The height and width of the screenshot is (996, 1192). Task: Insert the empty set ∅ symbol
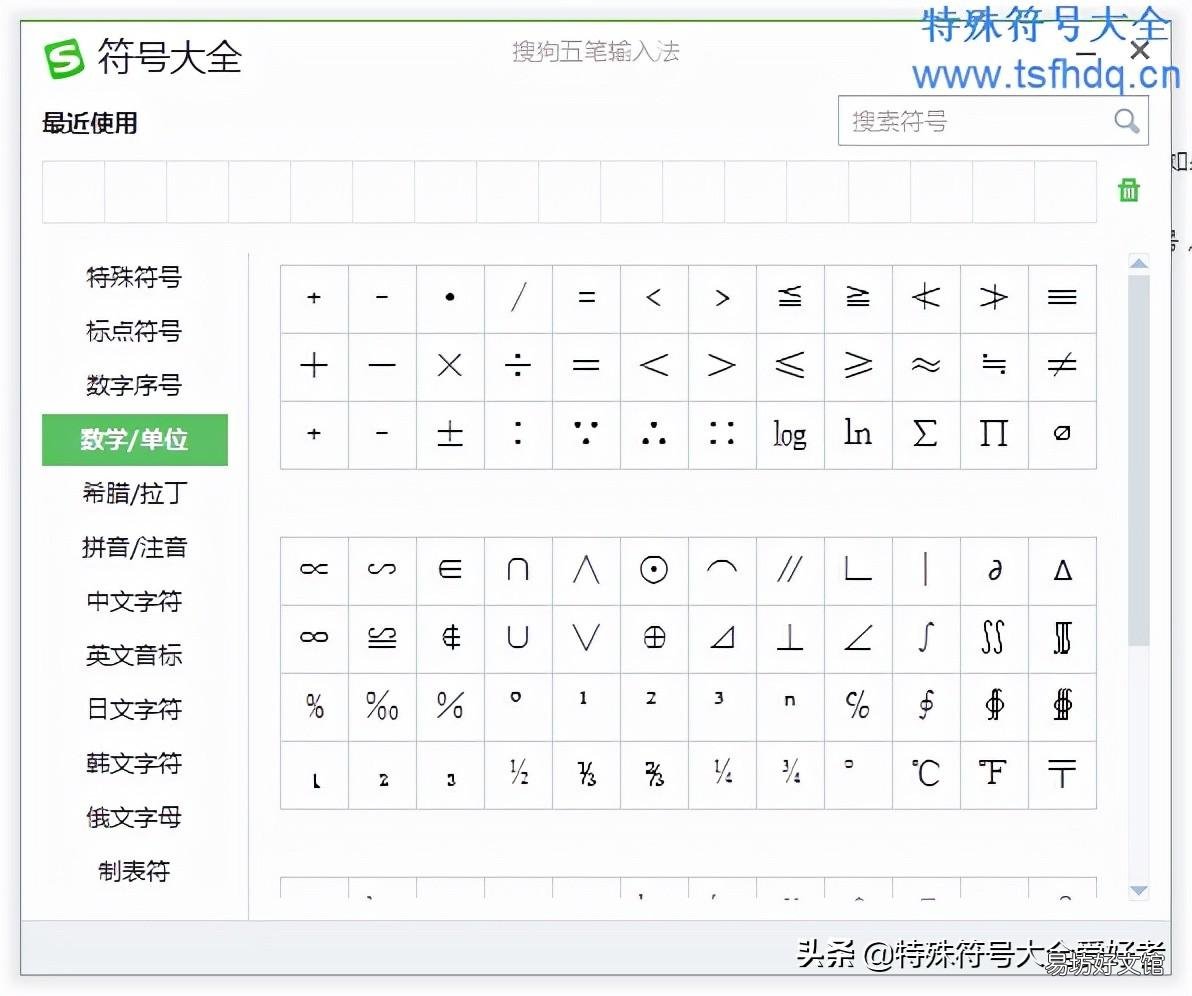pos(1062,434)
